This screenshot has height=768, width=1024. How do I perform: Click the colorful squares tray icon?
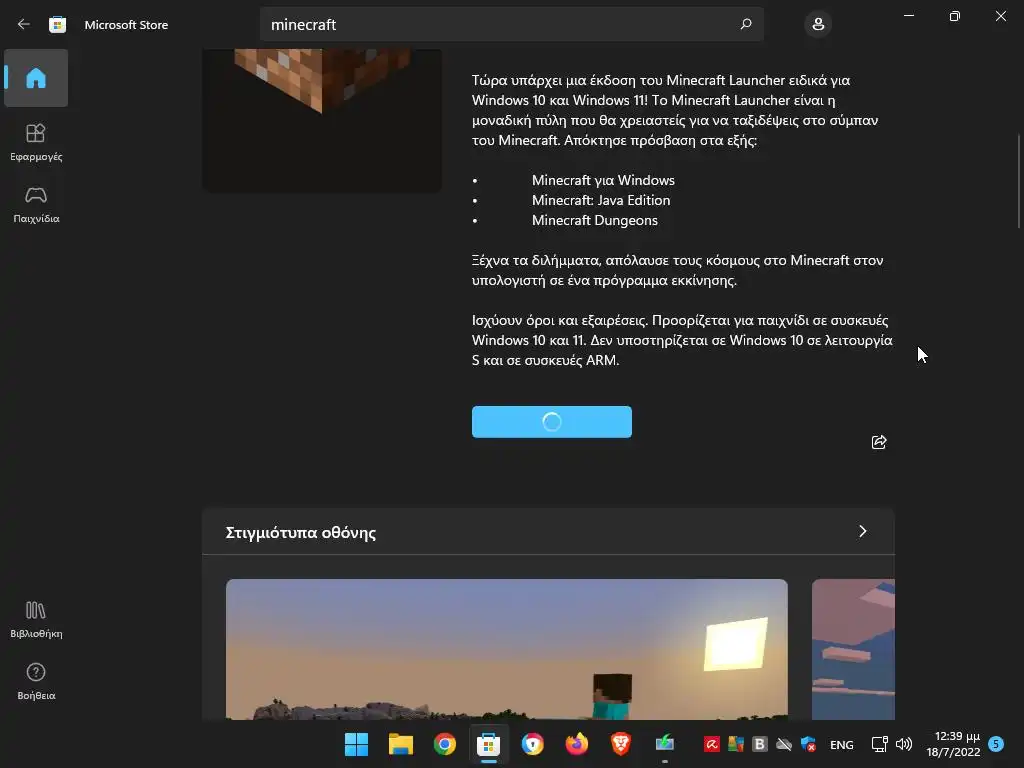(735, 744)
